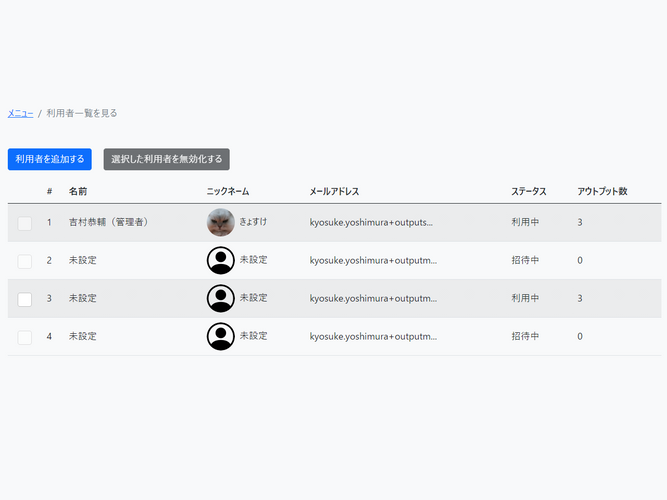Click the 利用中 status in row 3

(525, 298)
